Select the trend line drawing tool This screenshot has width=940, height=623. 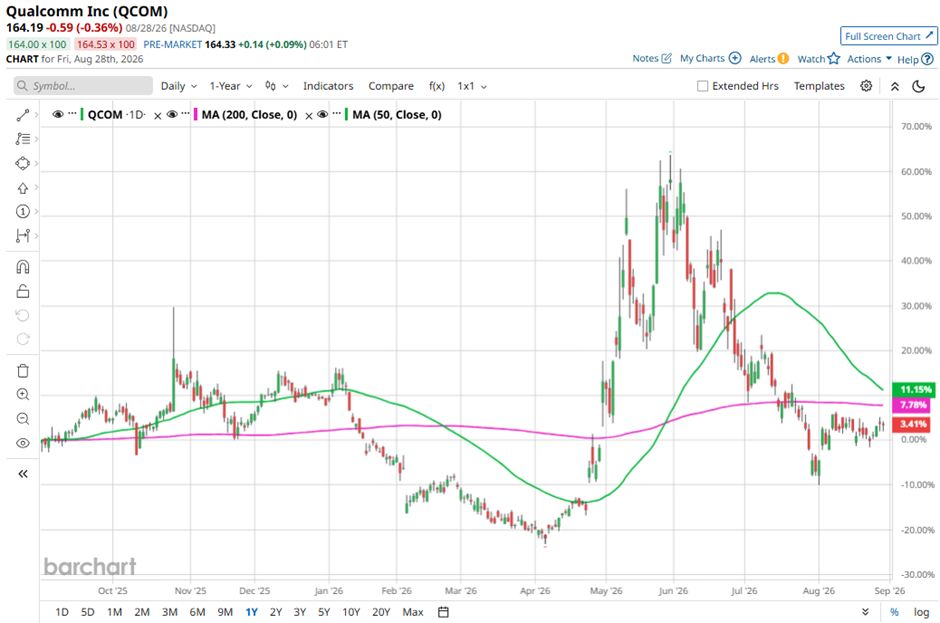[23, 115]
